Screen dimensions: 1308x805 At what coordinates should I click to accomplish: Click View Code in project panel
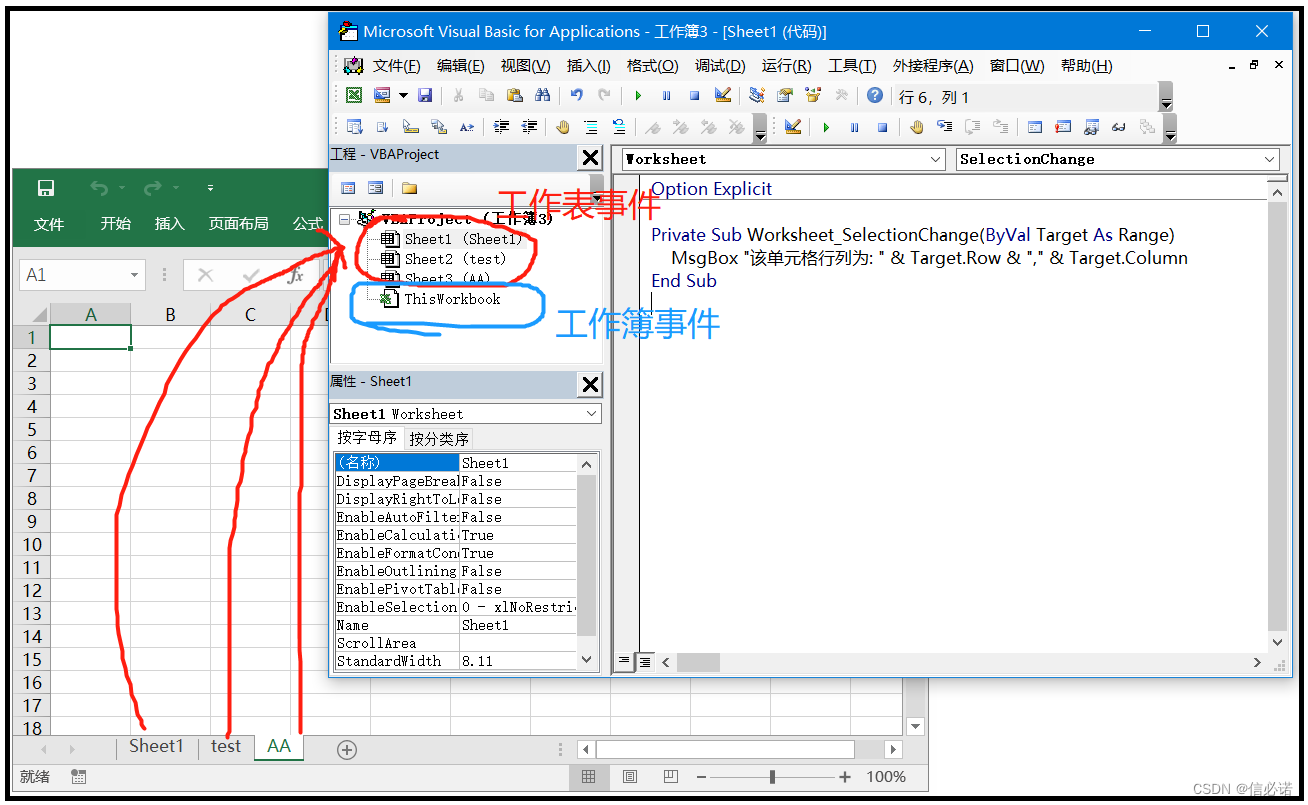(348, 188)
